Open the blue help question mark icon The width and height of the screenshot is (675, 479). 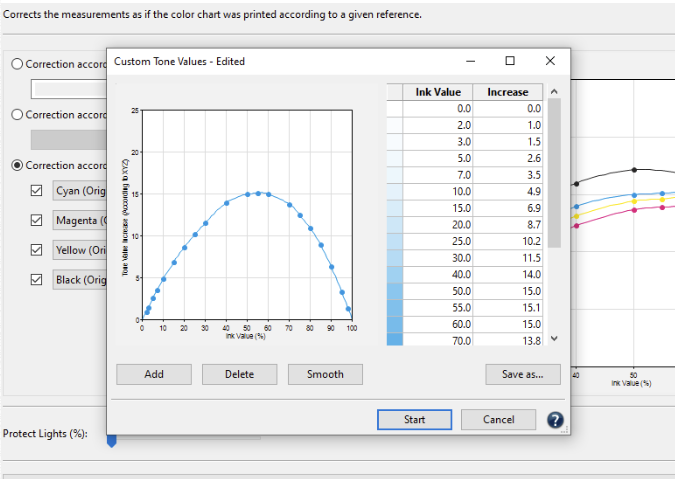555,420
